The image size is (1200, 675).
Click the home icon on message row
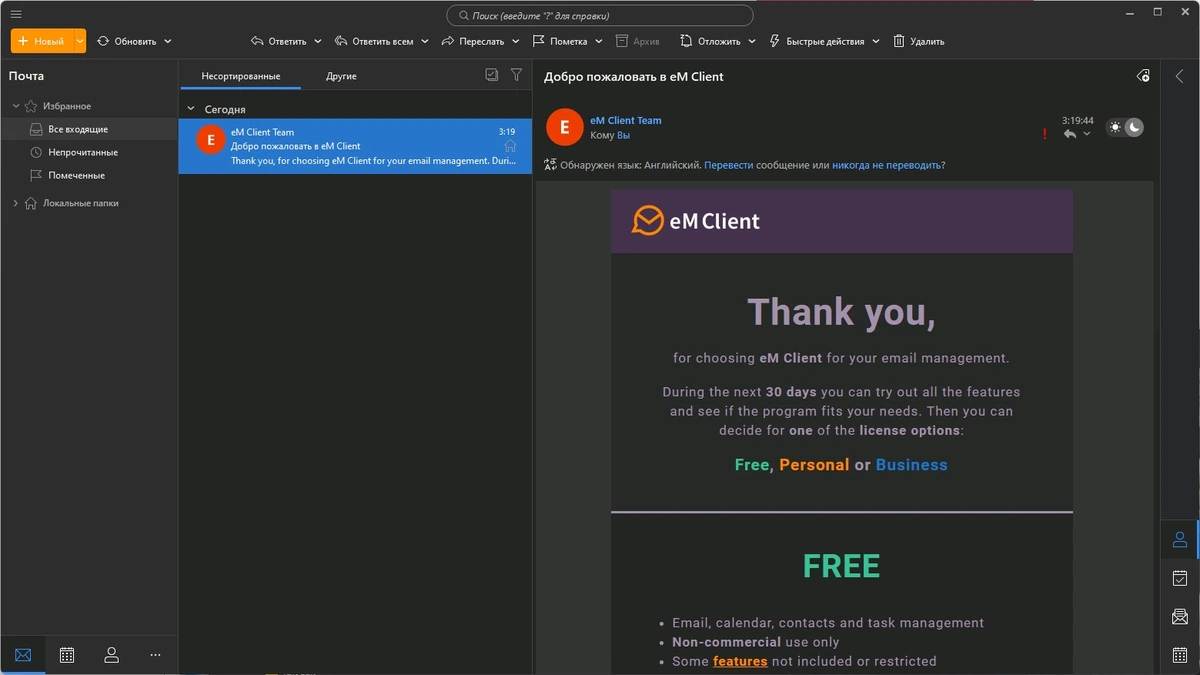coord(510,146)
